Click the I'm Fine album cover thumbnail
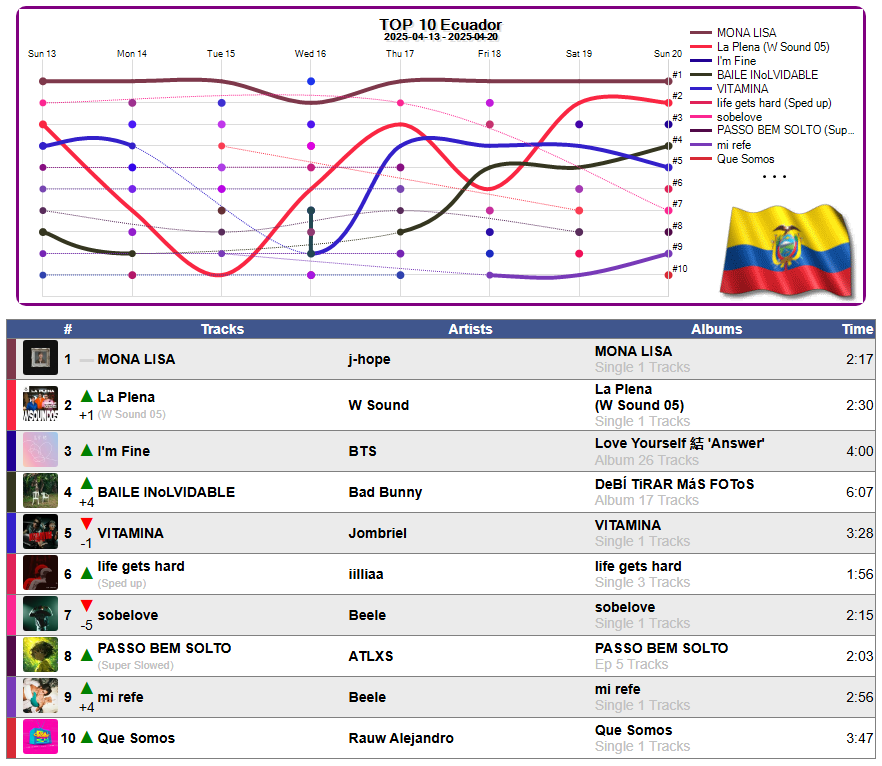 (x=40, y=450)
